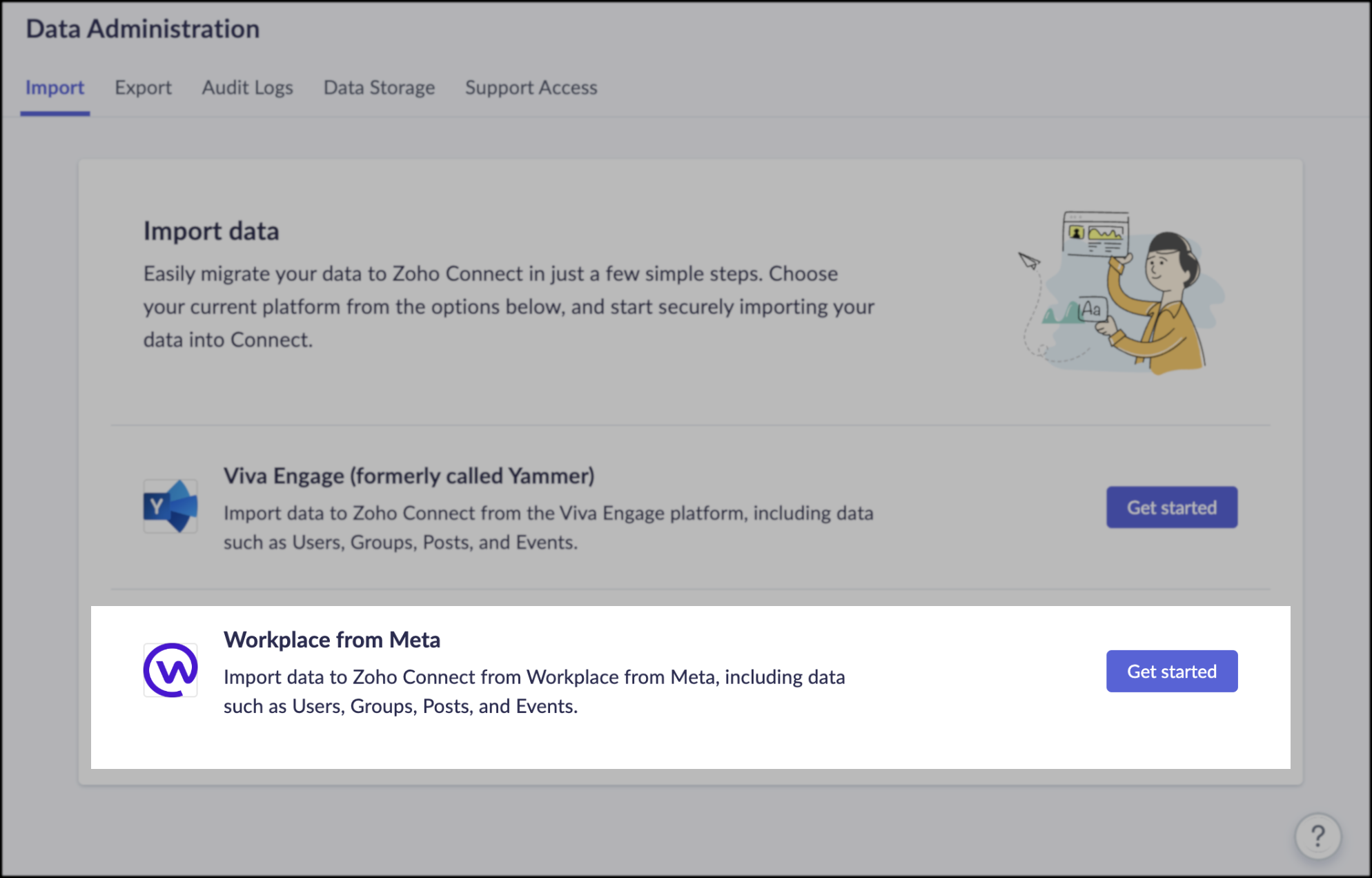Open the Audit Logs tab
This screenshot has height=878, width=1372.
[x=247, y=88]
